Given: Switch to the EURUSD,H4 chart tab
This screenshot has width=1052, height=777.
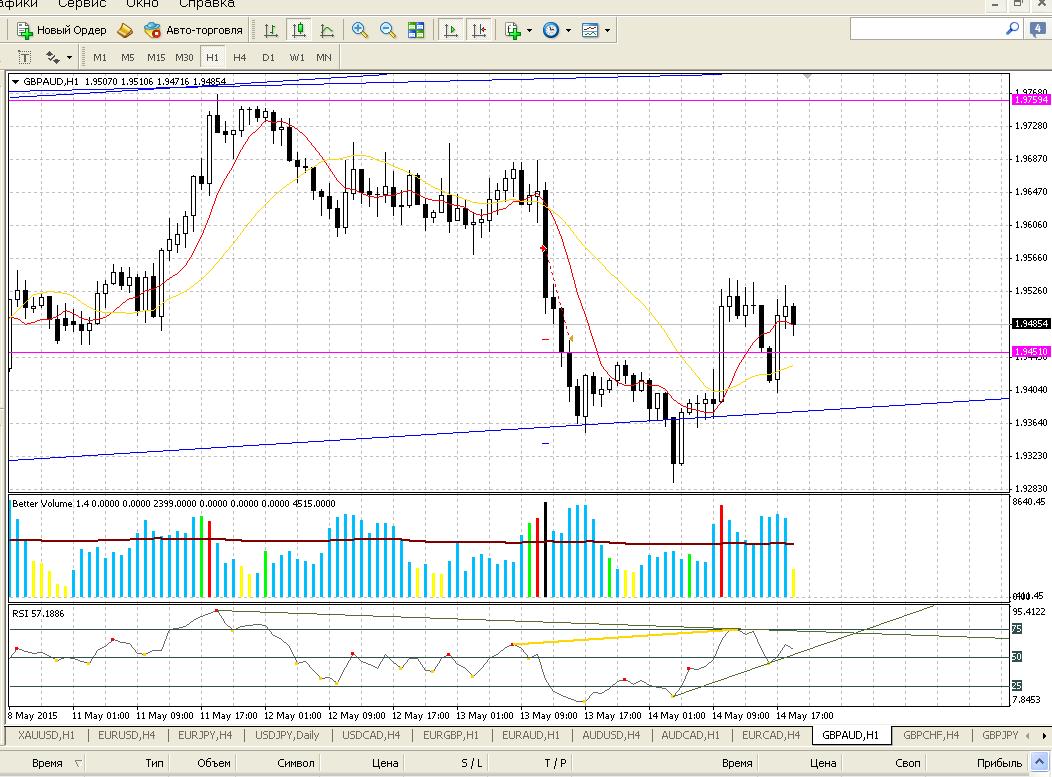Looking at the screenshot, I should coord(126,735).
